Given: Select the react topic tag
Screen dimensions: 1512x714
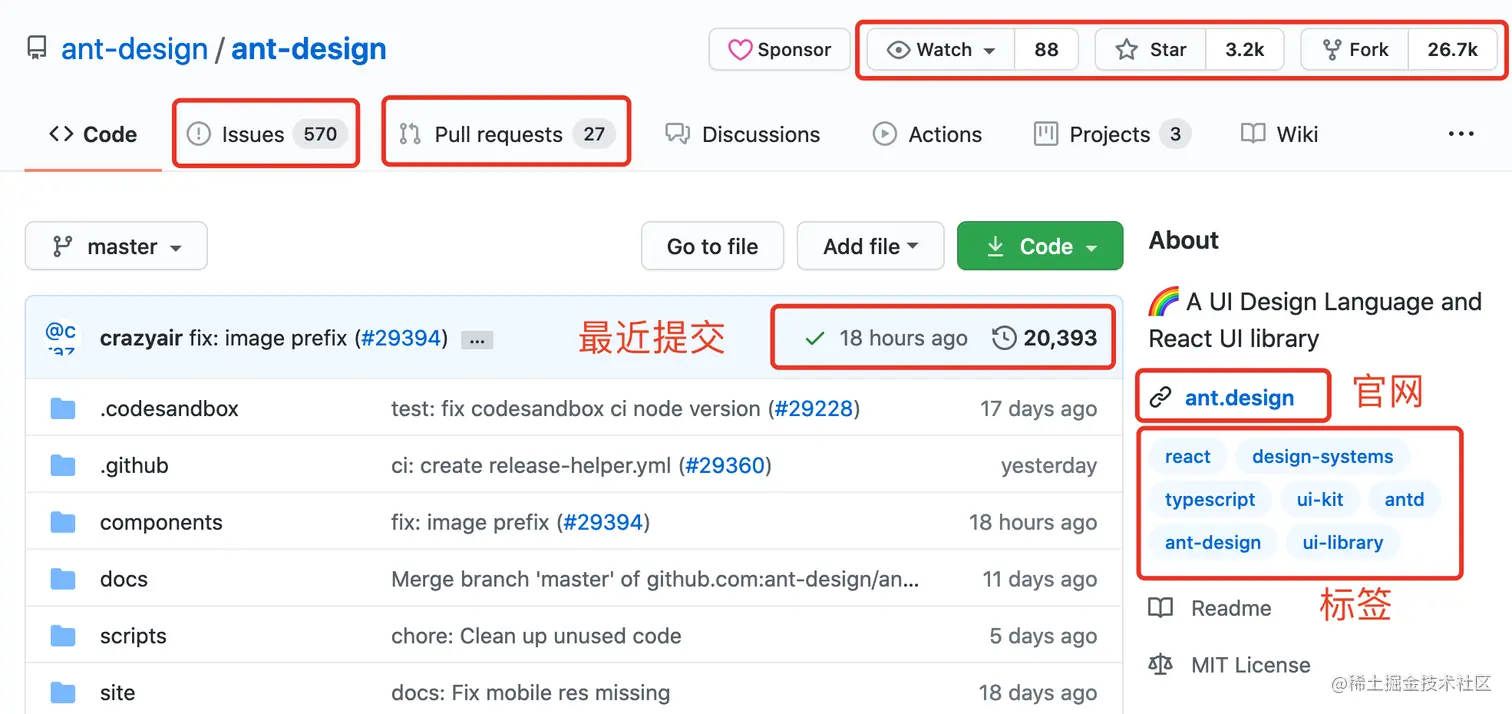Looking at the screenshot, I should pyautogui.click(x=1187, y=457).
